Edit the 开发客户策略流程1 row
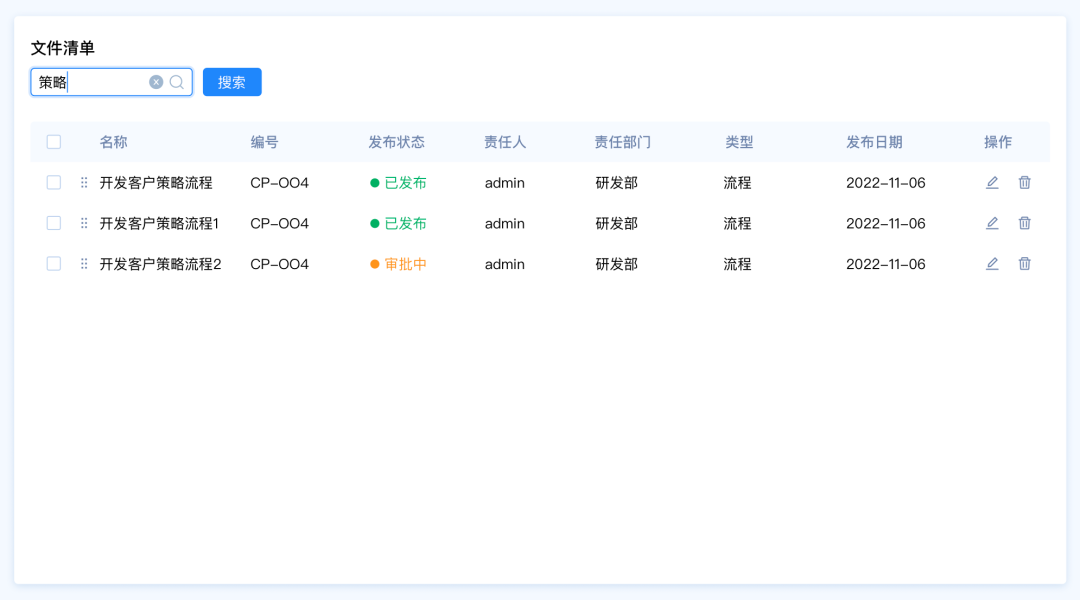 (992, 223)
